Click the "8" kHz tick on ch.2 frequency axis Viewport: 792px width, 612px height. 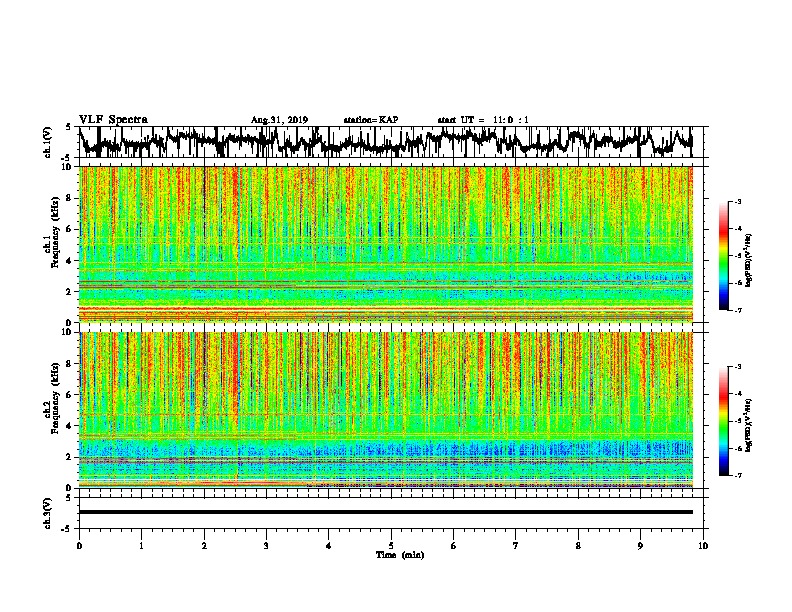click(x=71, y=364)
